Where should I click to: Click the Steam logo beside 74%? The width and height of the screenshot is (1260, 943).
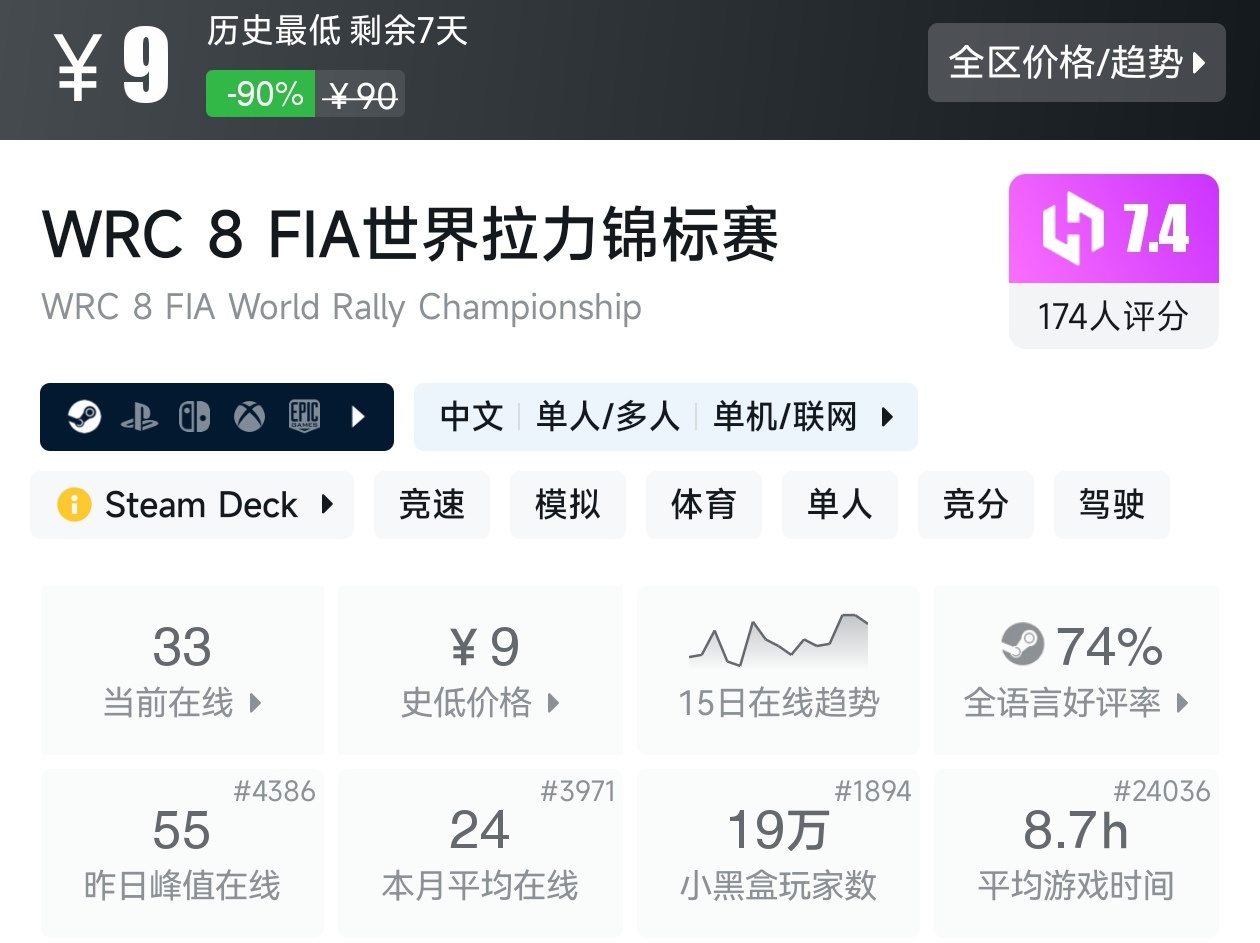(x=1022, y=645)
